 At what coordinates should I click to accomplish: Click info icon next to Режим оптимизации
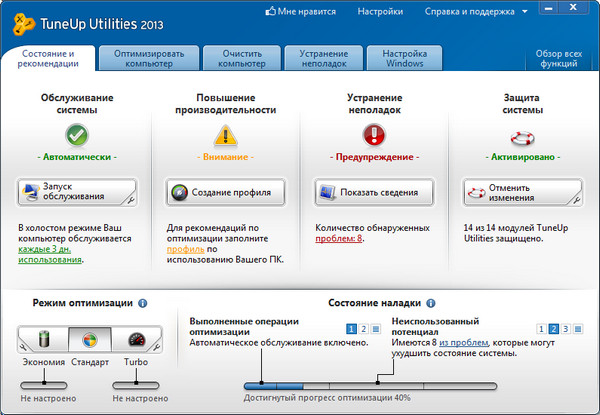click(143, 303)
